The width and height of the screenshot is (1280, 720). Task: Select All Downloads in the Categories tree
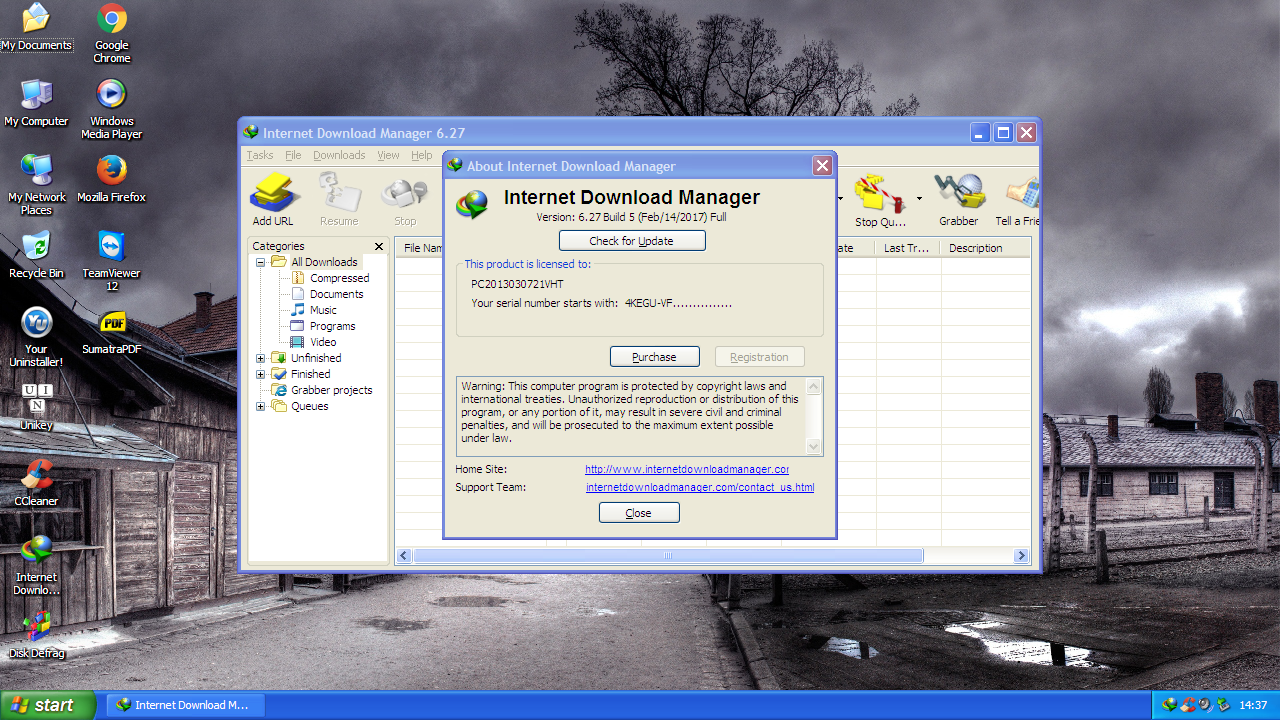pos(324,262)
